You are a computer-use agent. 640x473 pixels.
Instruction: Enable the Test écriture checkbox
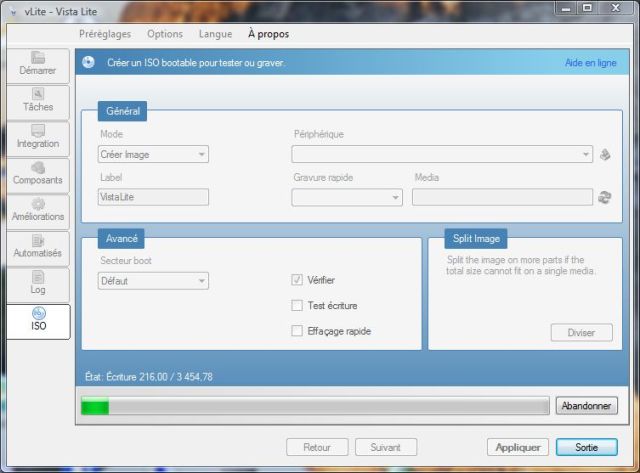click(x=297, y=305)
